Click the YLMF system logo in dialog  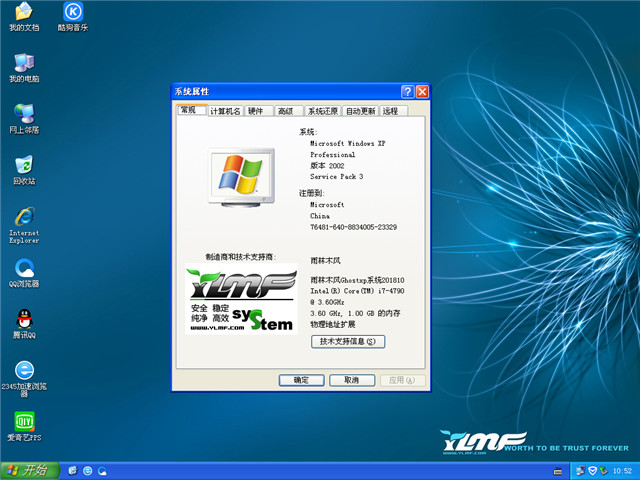point(241,300)
